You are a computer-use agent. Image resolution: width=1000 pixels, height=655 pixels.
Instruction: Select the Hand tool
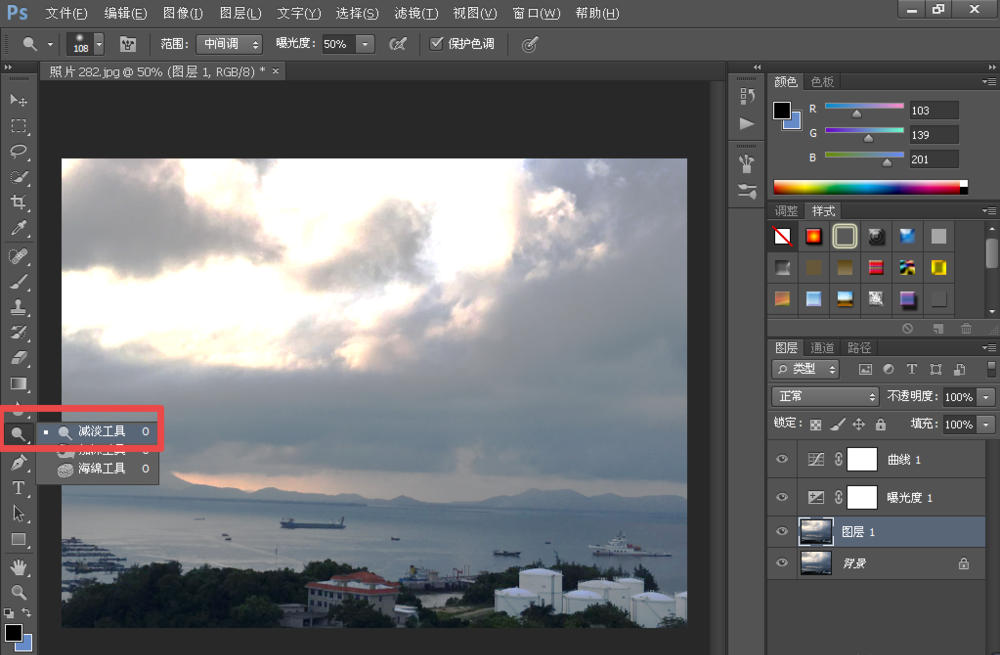pos(18,567)
